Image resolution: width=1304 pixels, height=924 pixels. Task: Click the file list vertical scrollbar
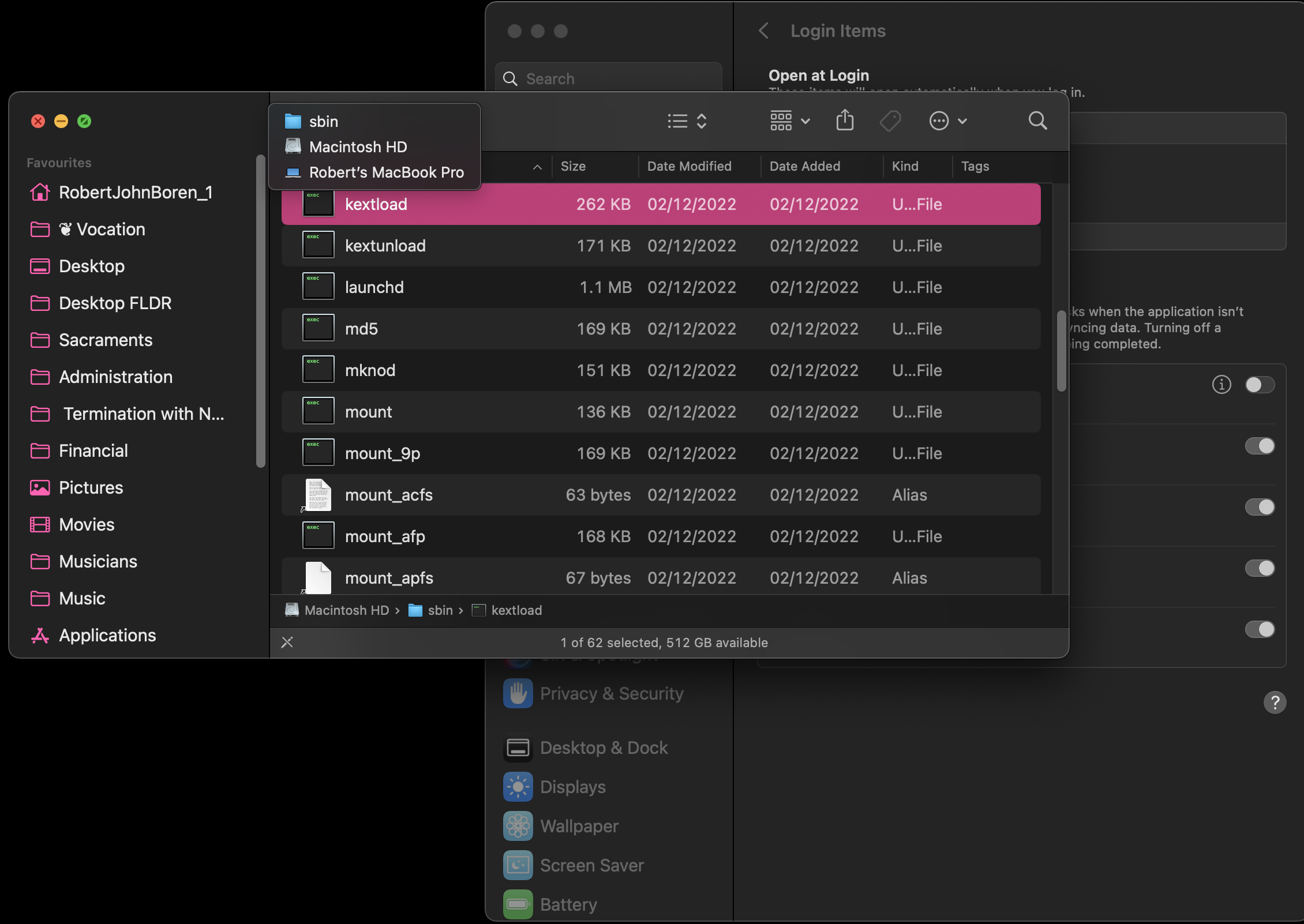(x=1061, y=351)
